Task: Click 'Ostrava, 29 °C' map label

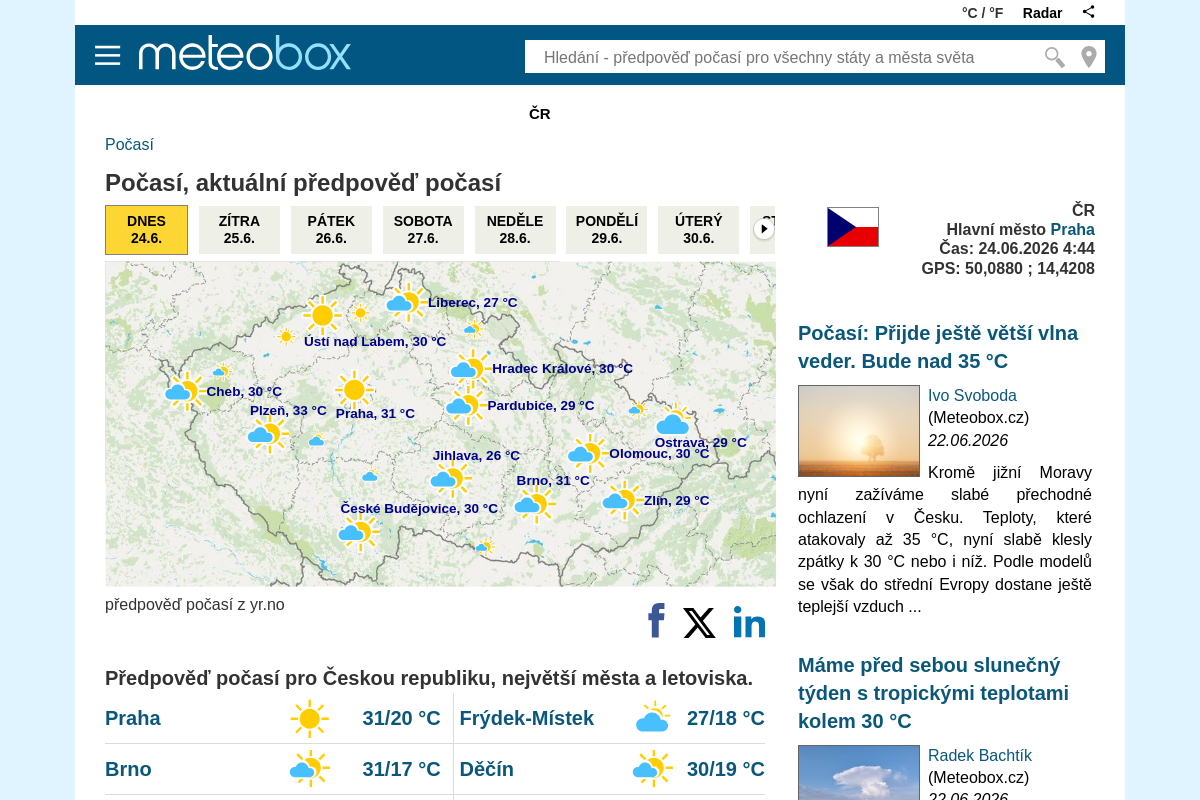Action: tap(700, 443)
